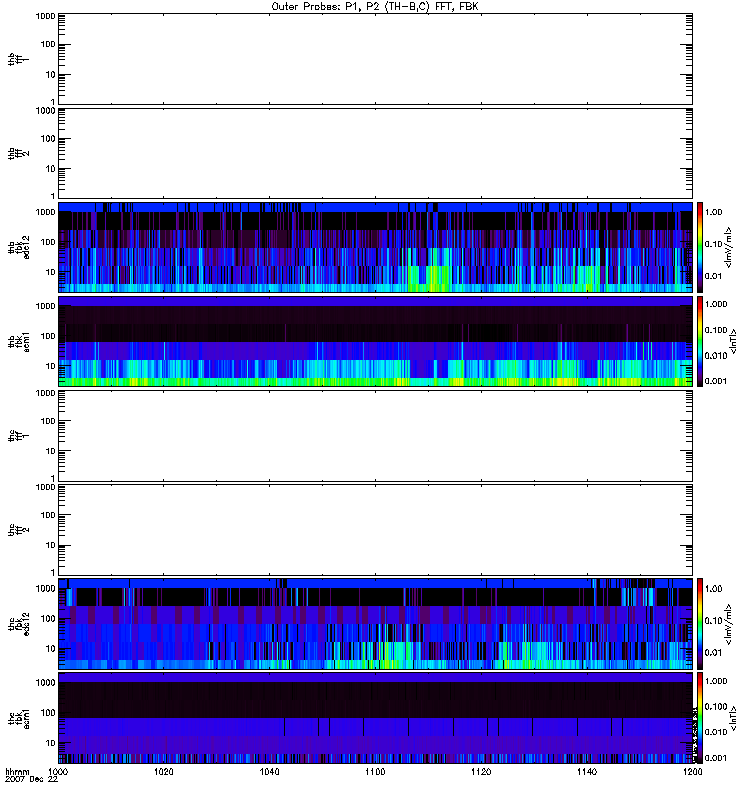Click the thb scm1 nT color bar
This screenshot has width=750, height=800.
click(700, 341)
